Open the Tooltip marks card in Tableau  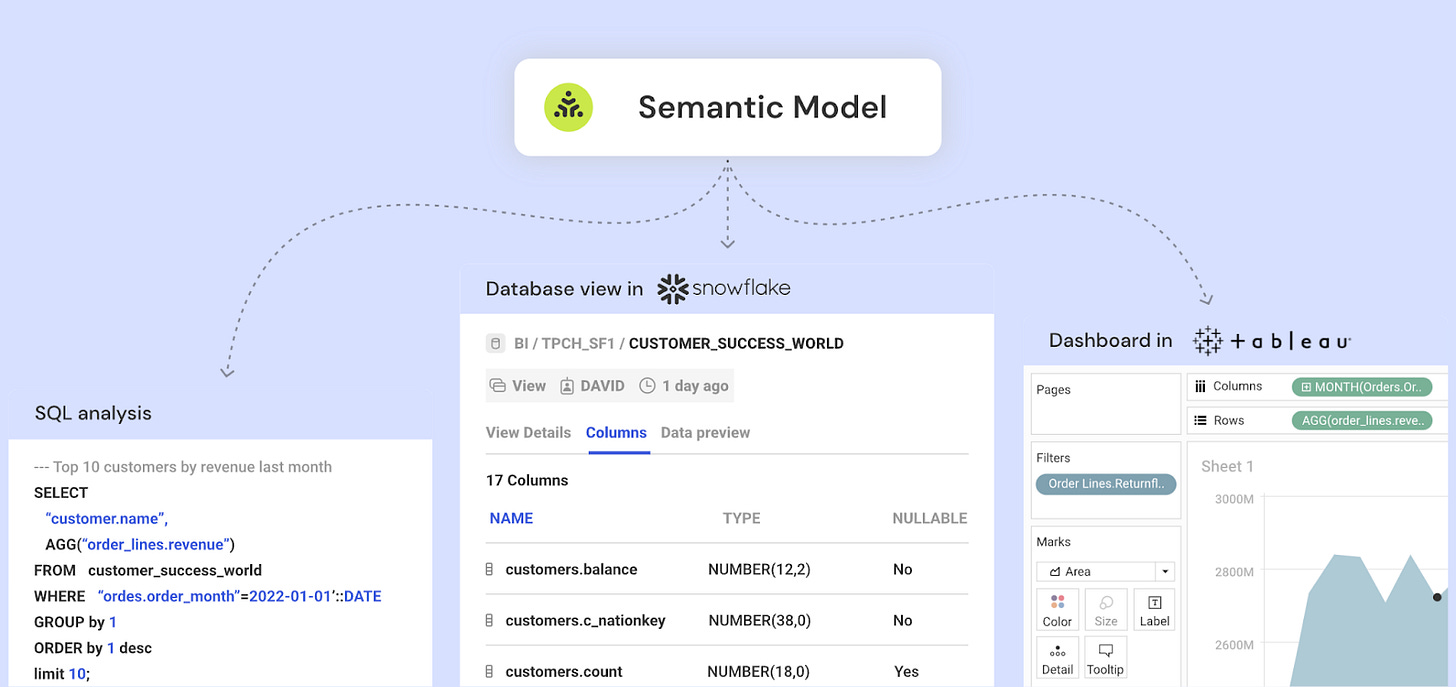coord(1106,658)
